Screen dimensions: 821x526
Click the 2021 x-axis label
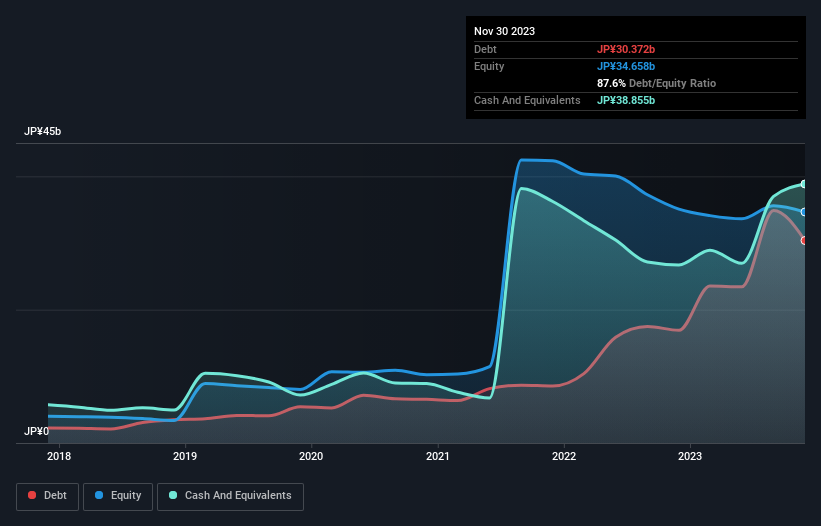click(x=438, y=456)
